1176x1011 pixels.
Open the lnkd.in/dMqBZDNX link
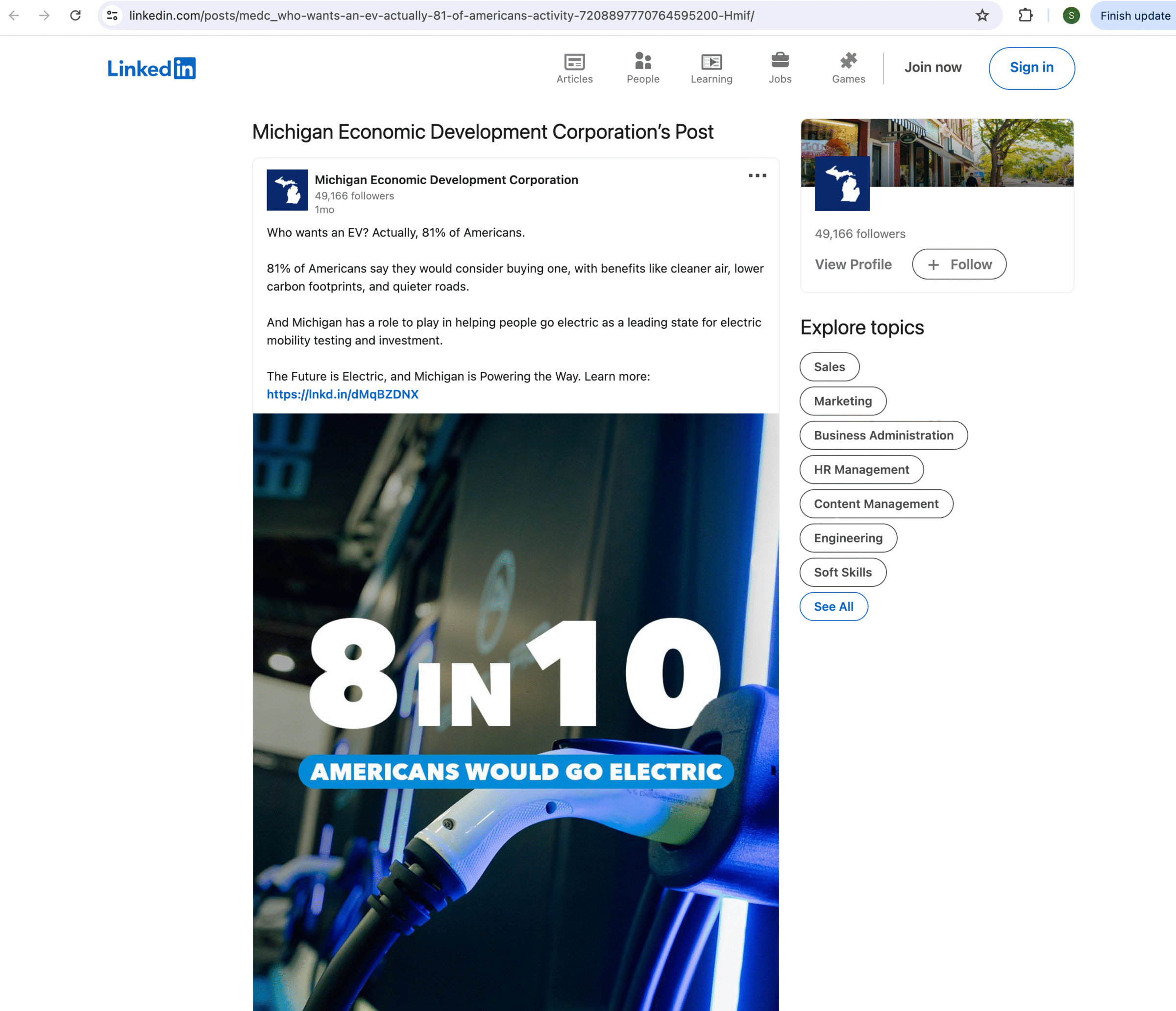coord(342,394)
